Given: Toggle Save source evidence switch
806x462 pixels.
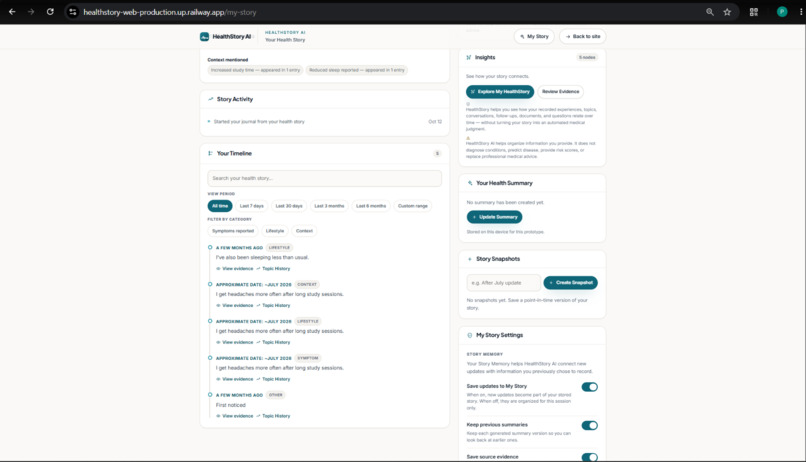Looking at the screenshot, I should click(x=590, y=457).
